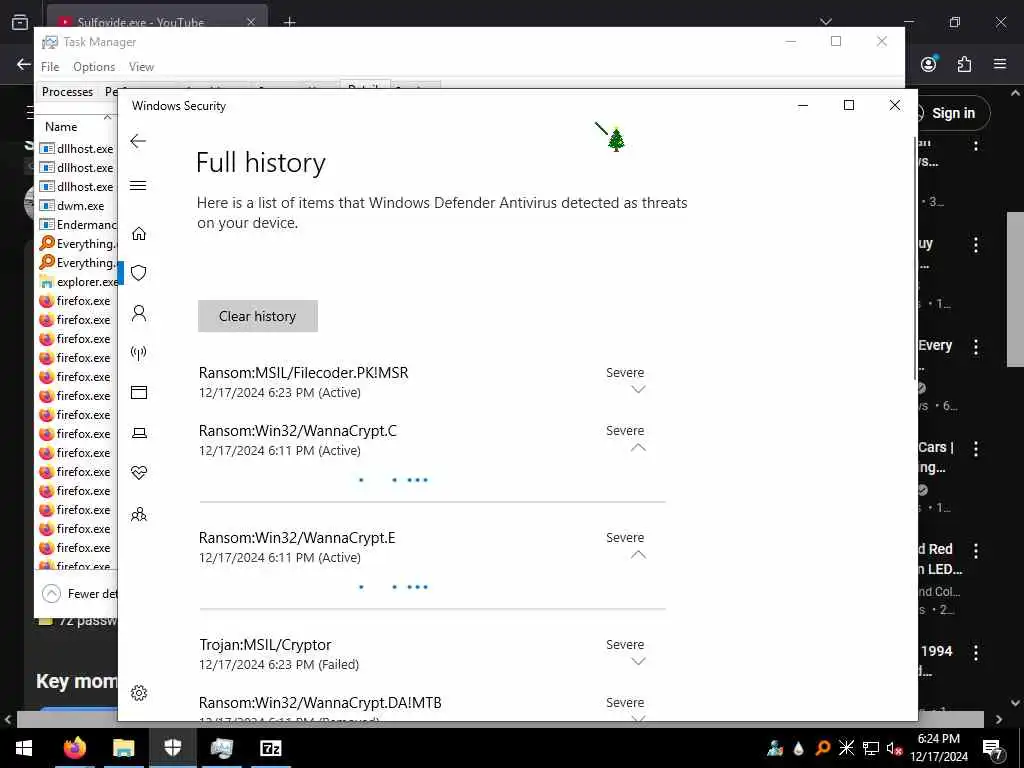Click the YouTube Sign in button
Viewport: 1024px width, 768px height.
pos(953,113)
